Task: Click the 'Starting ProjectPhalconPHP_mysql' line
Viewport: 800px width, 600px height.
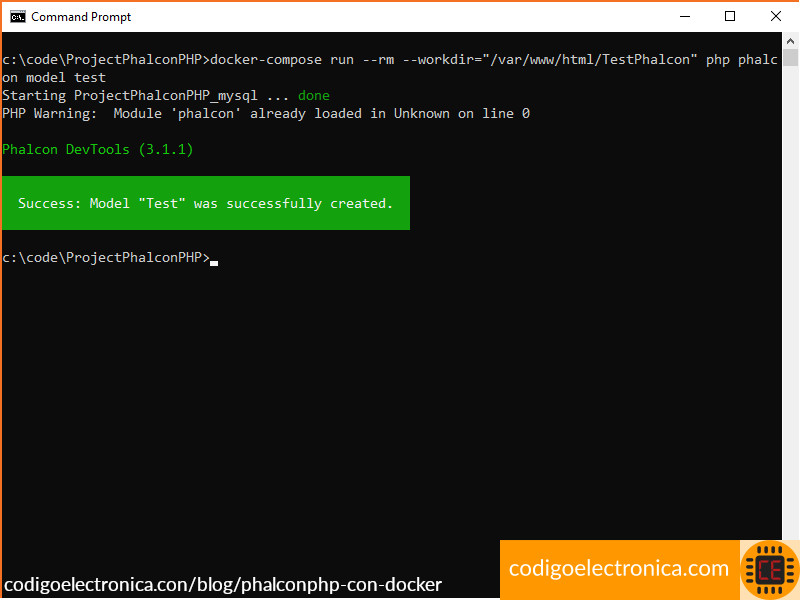Action: click(166, 95)
